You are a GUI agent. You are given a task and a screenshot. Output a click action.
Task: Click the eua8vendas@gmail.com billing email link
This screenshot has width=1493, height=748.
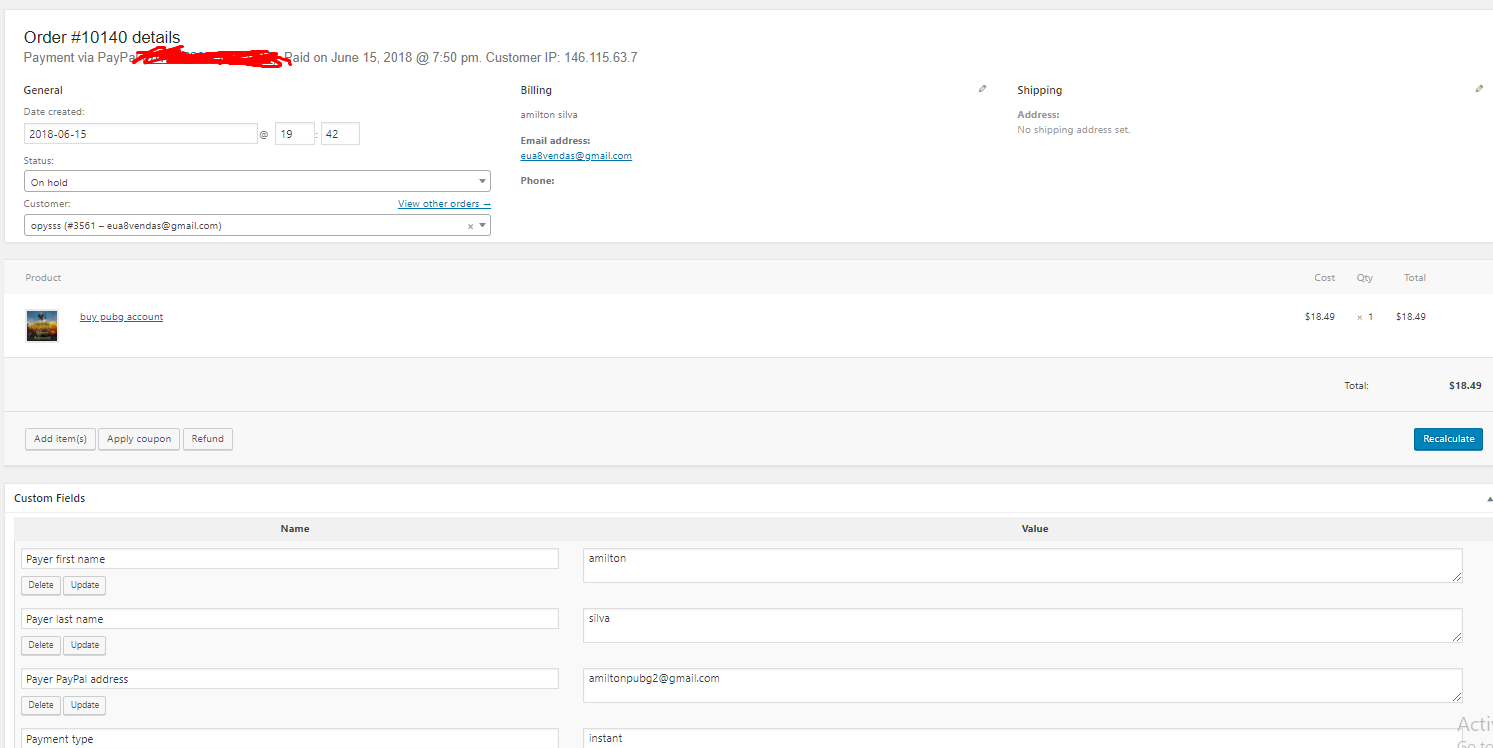coord(576,156)
